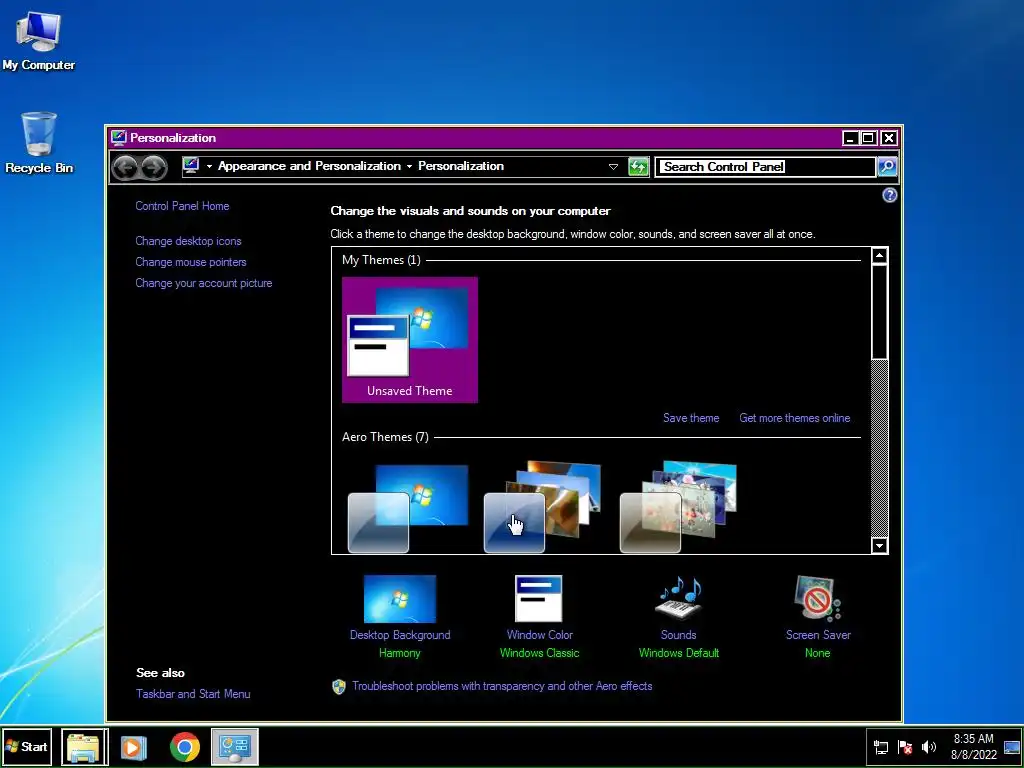The width and height of the screenshot is (1024, 768).
Task: Click the theme list scrollbar thumb
Action: click(x=880, y=312)
